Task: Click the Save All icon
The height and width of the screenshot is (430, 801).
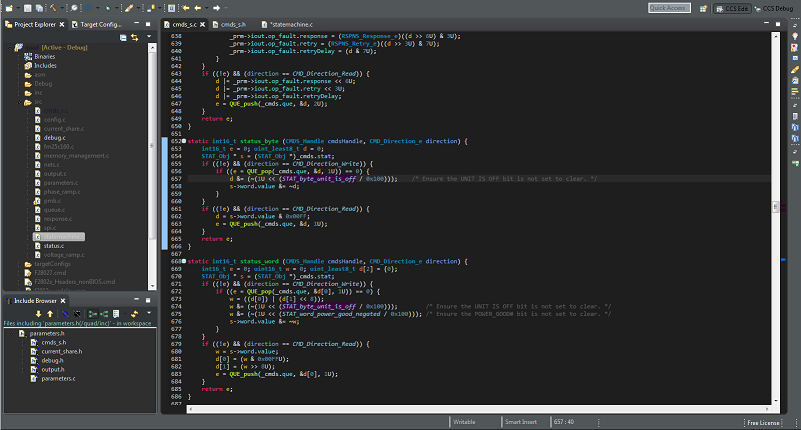Action: pos(39,8)
